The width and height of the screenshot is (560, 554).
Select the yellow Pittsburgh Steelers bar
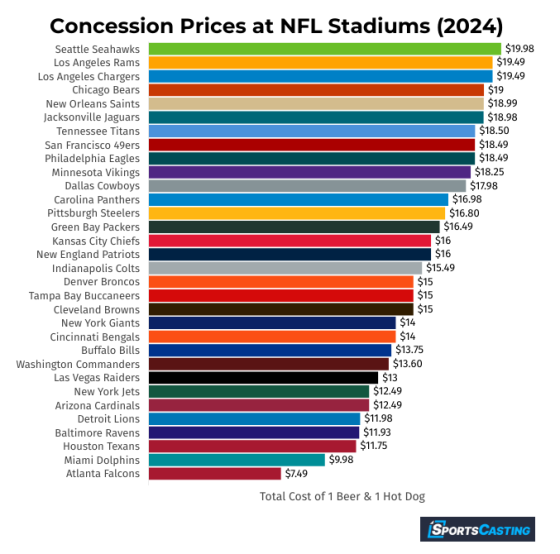[x=297, y=213]
